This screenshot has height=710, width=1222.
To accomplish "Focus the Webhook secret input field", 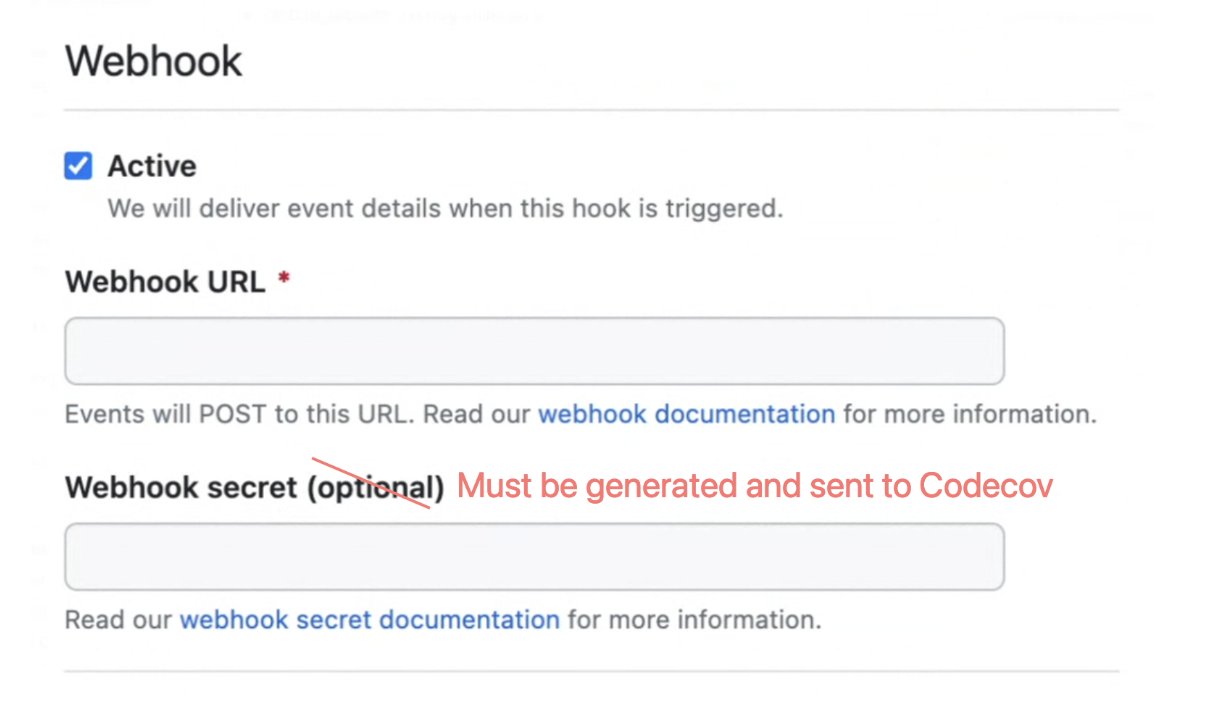I will tap(534, 556).
